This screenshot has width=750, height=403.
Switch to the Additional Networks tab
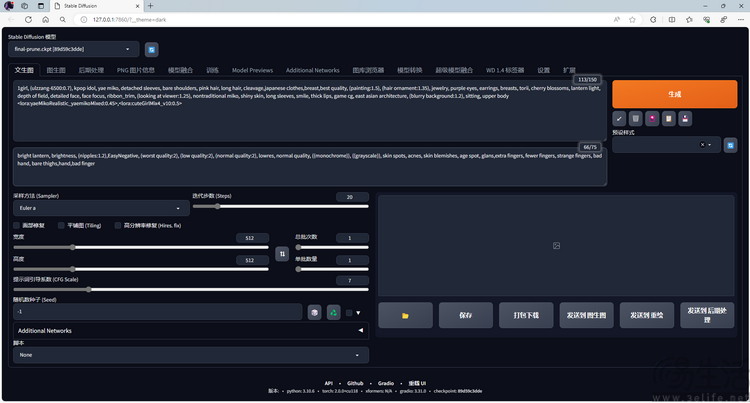tap(312, 70)
